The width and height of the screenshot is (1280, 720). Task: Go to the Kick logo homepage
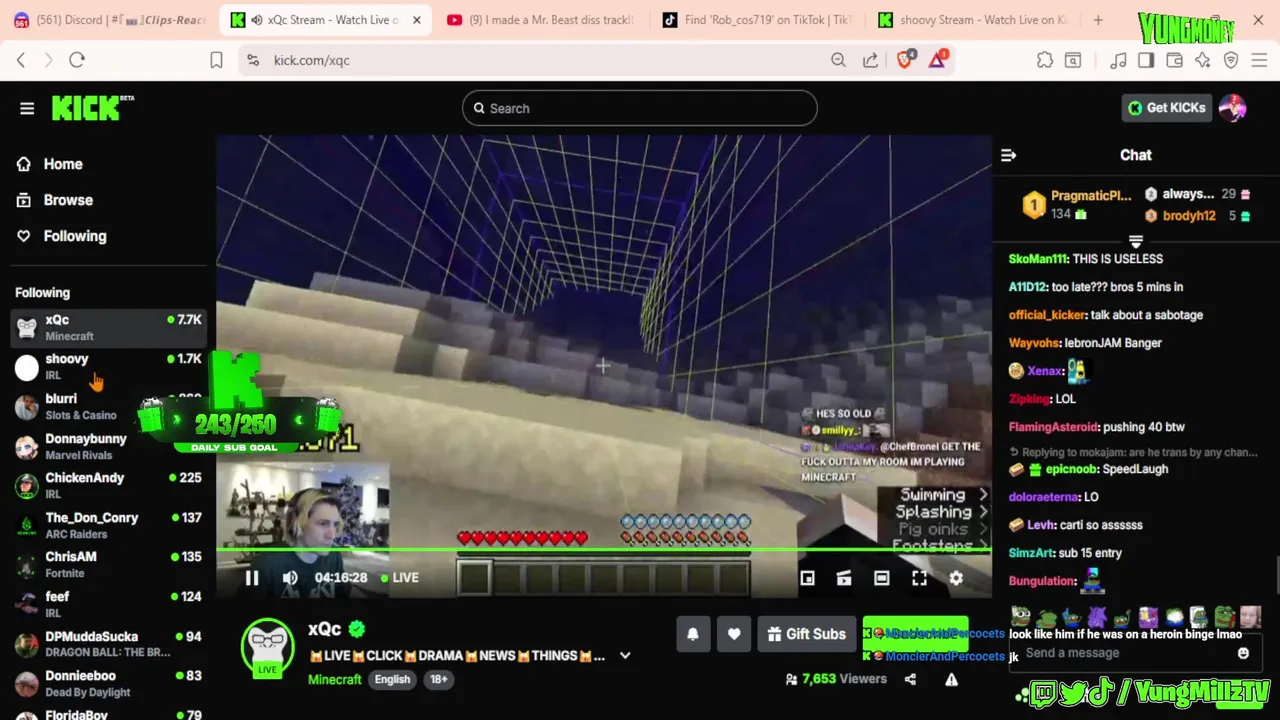click(x=92, y=107)
